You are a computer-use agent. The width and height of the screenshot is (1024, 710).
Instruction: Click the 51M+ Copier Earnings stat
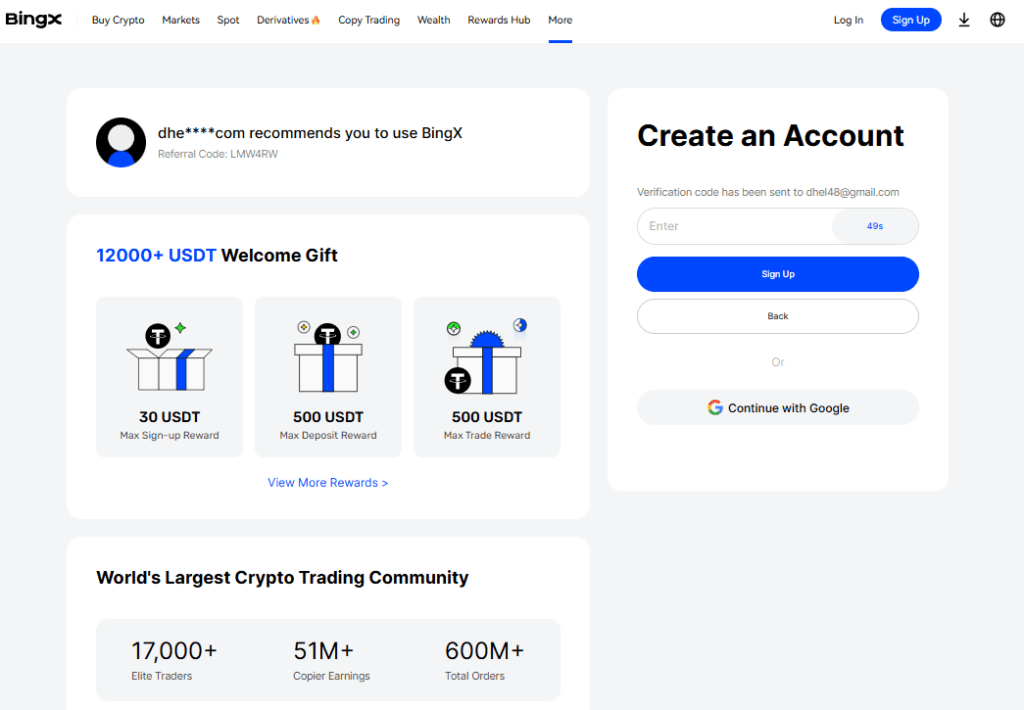pos(331,660)
